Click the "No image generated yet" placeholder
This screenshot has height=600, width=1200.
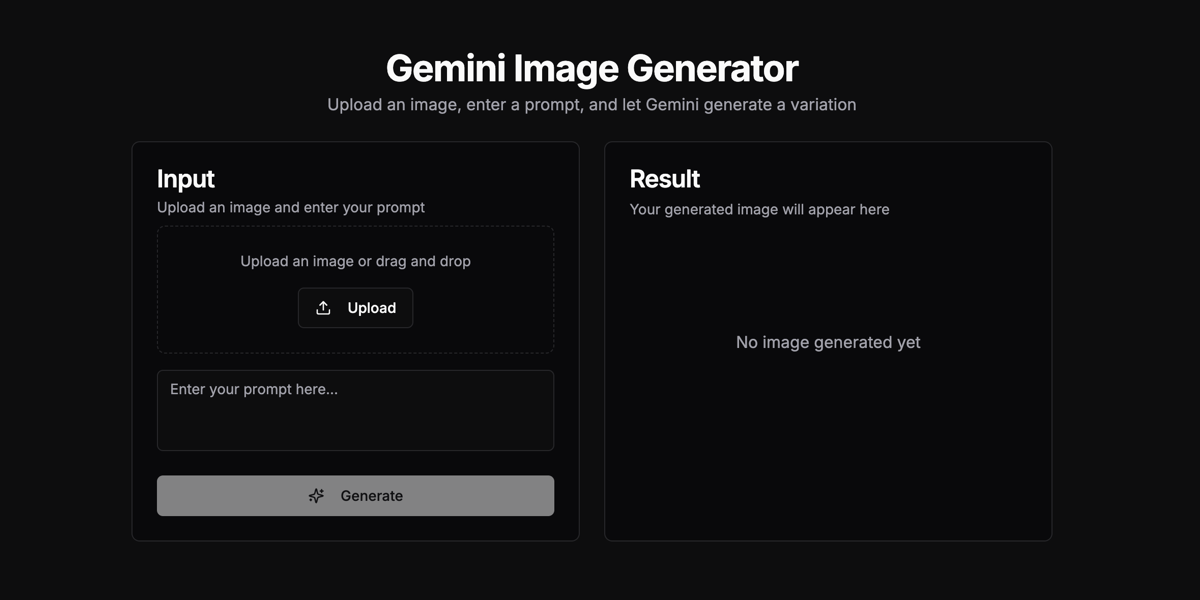pos(828,342)
